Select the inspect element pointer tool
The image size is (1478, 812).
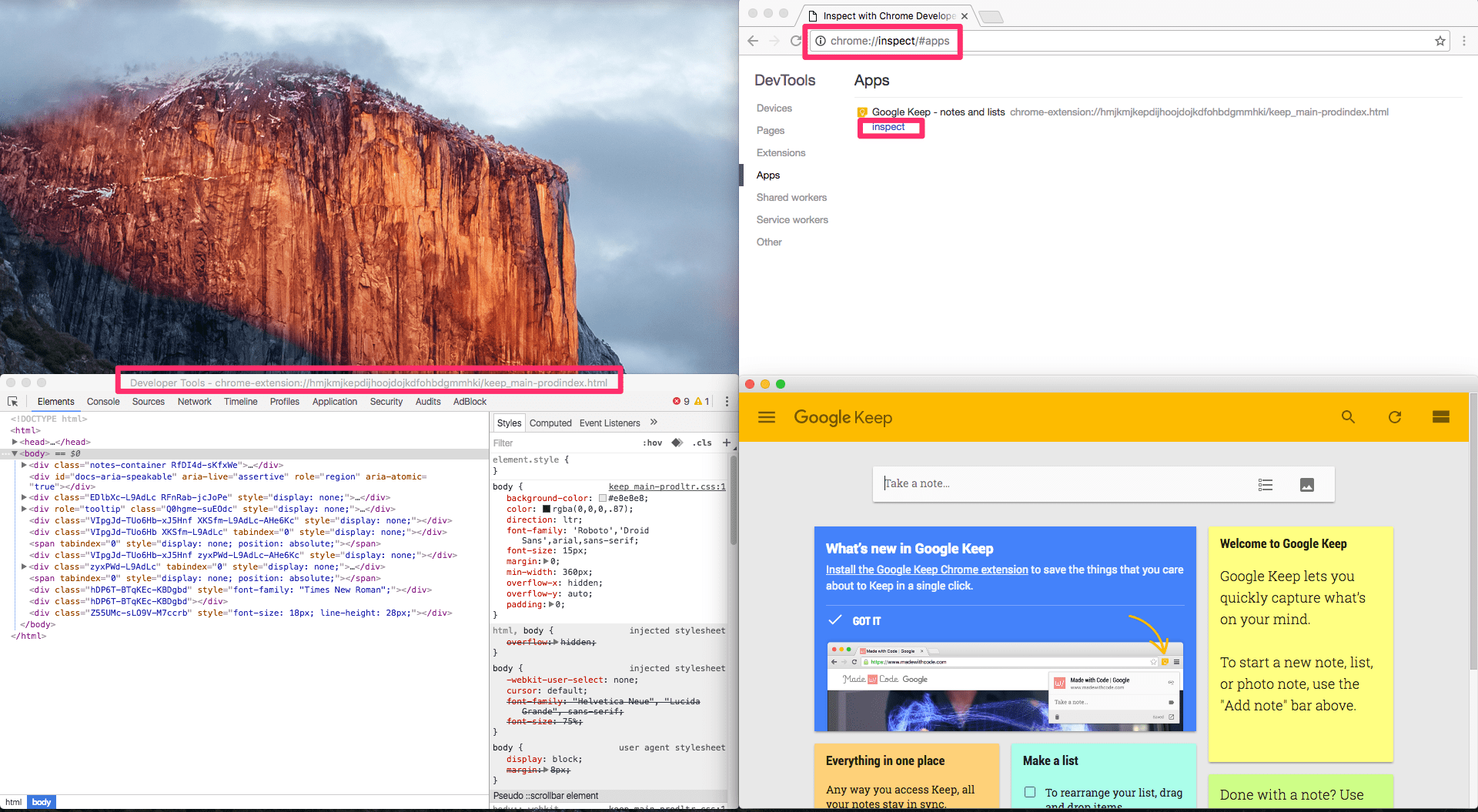13,402
